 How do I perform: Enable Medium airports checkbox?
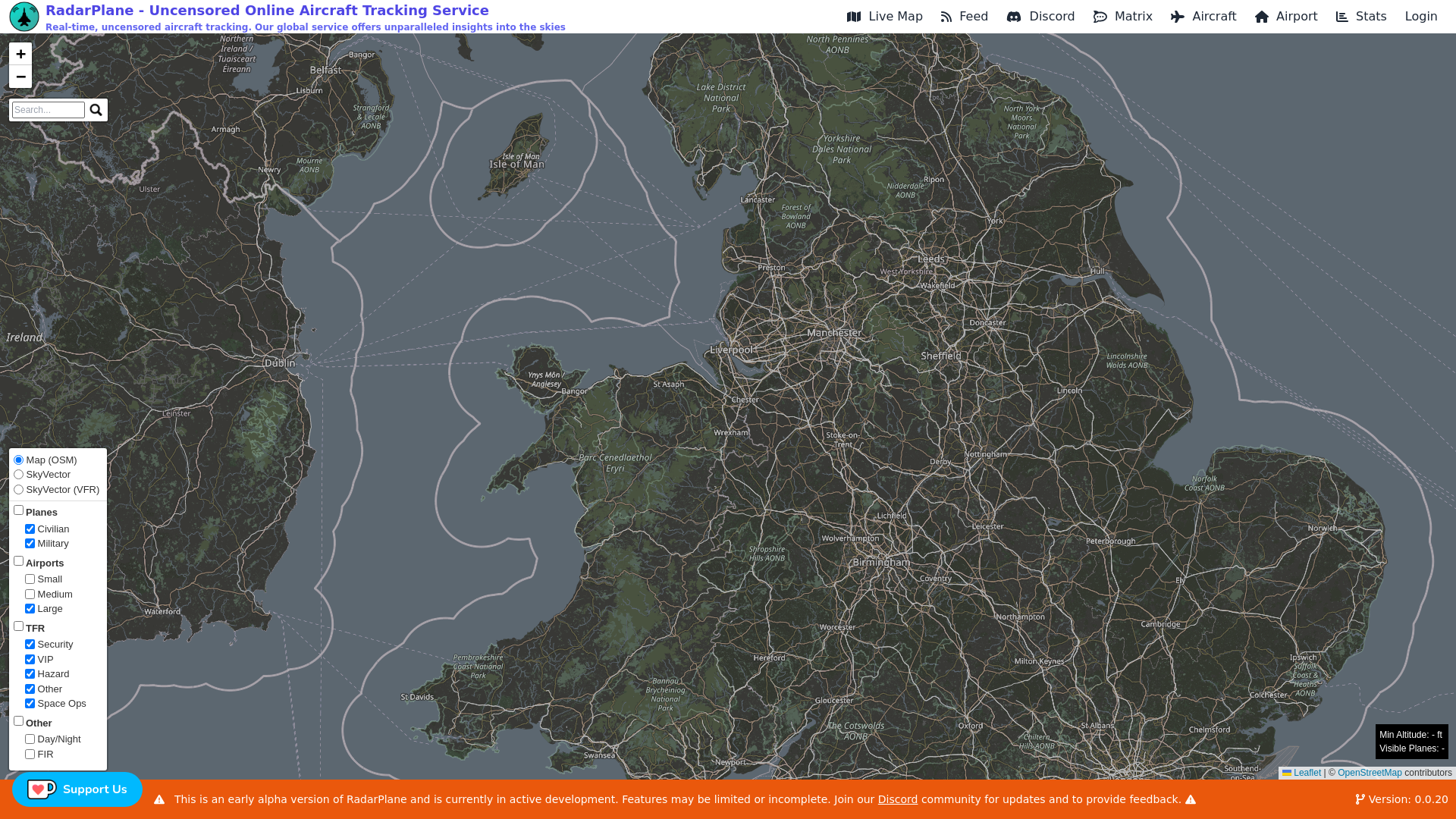click(30, 595)
